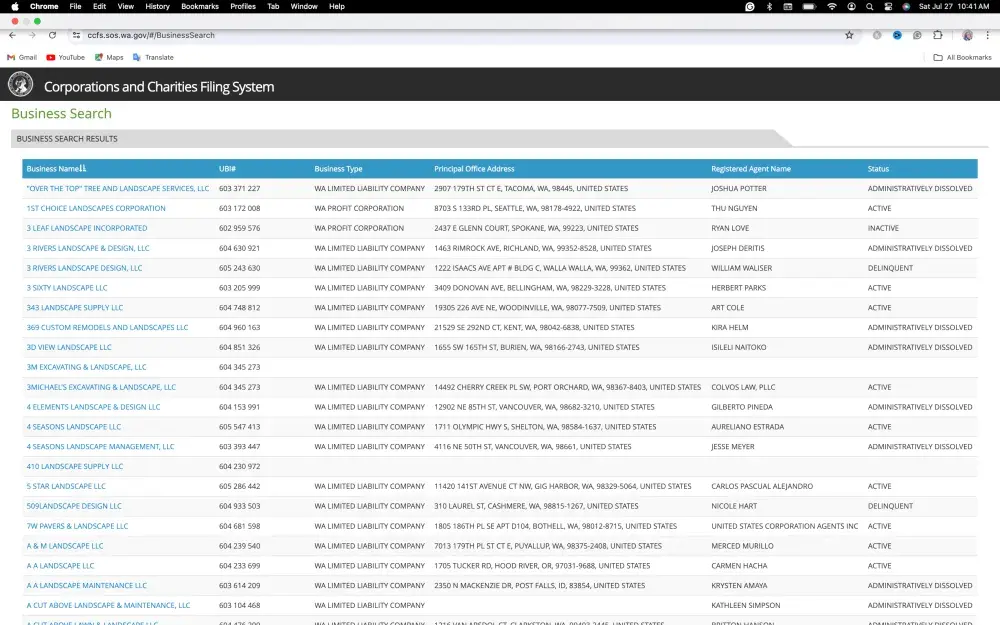The height and width of the screenshot is (625, 1000).
Task: Open the Translate bookmark
Action: pyautogui.click(x=153, y=57)
